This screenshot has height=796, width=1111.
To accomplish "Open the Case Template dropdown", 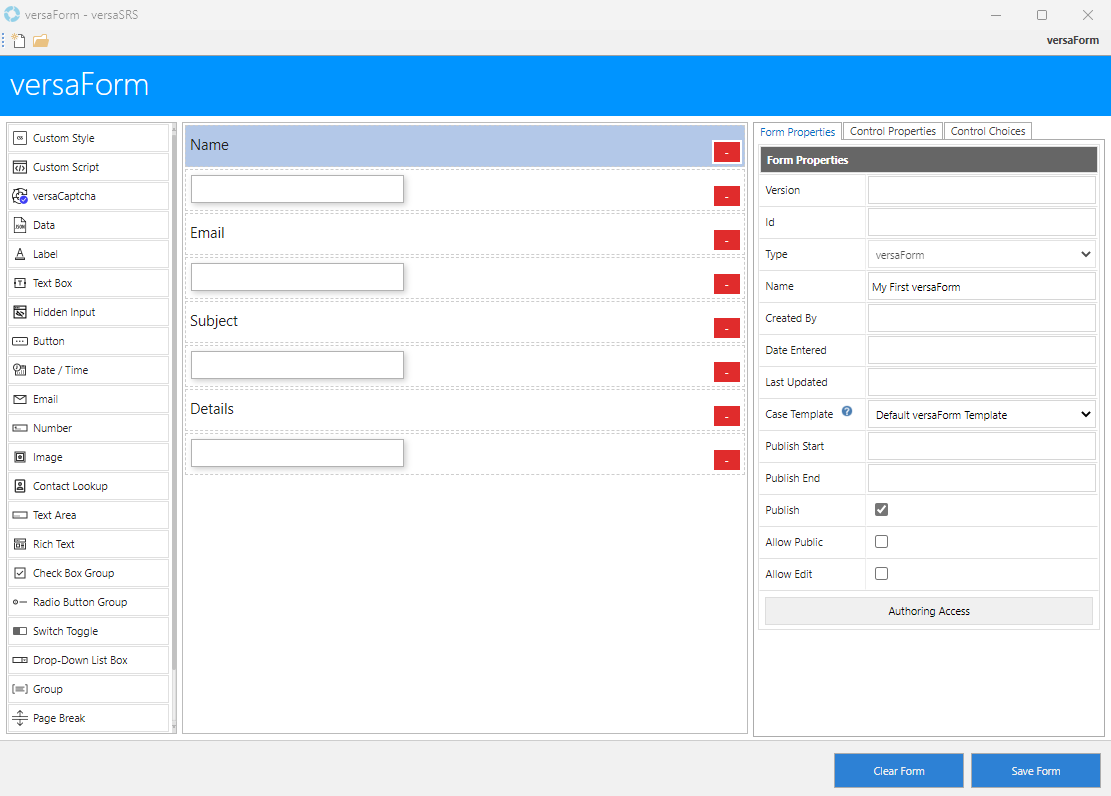I will coord(981,415).
